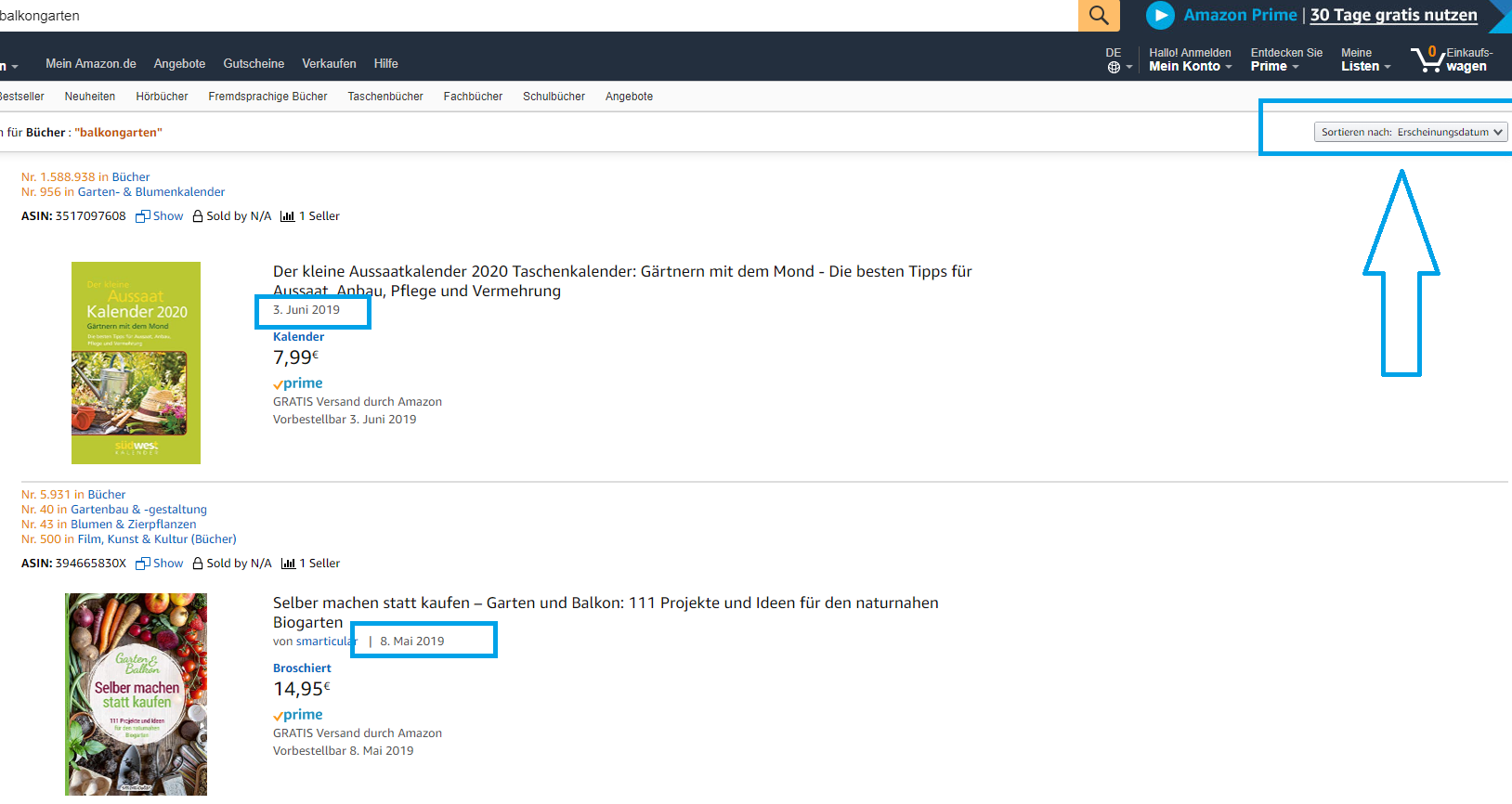Screen dimensions: 1512x804
Task: Expand the Entdecken Sie Prime menu
Action: 1286,59
